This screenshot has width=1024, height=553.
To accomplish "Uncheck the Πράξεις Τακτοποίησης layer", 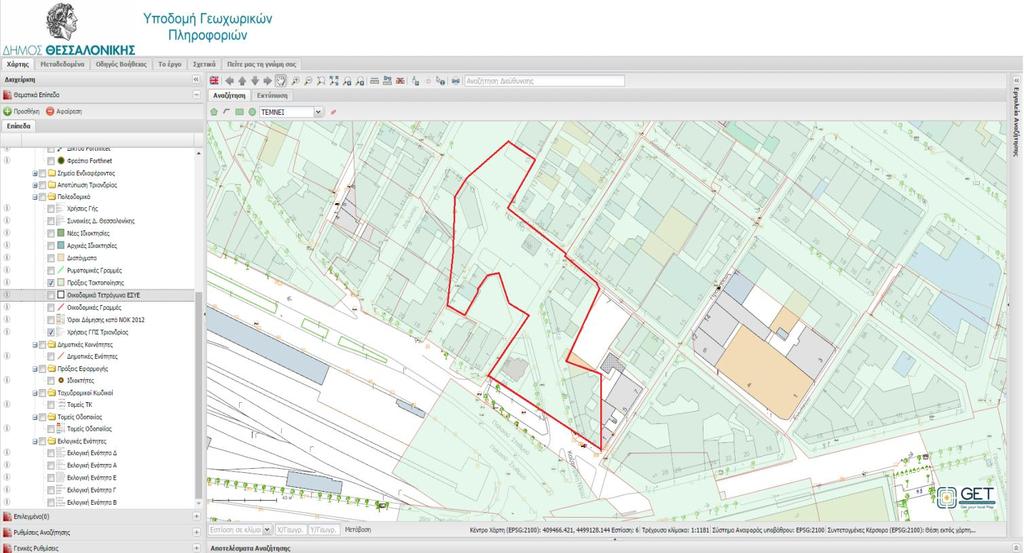I will pyautogui.click(x=51, y=283).
